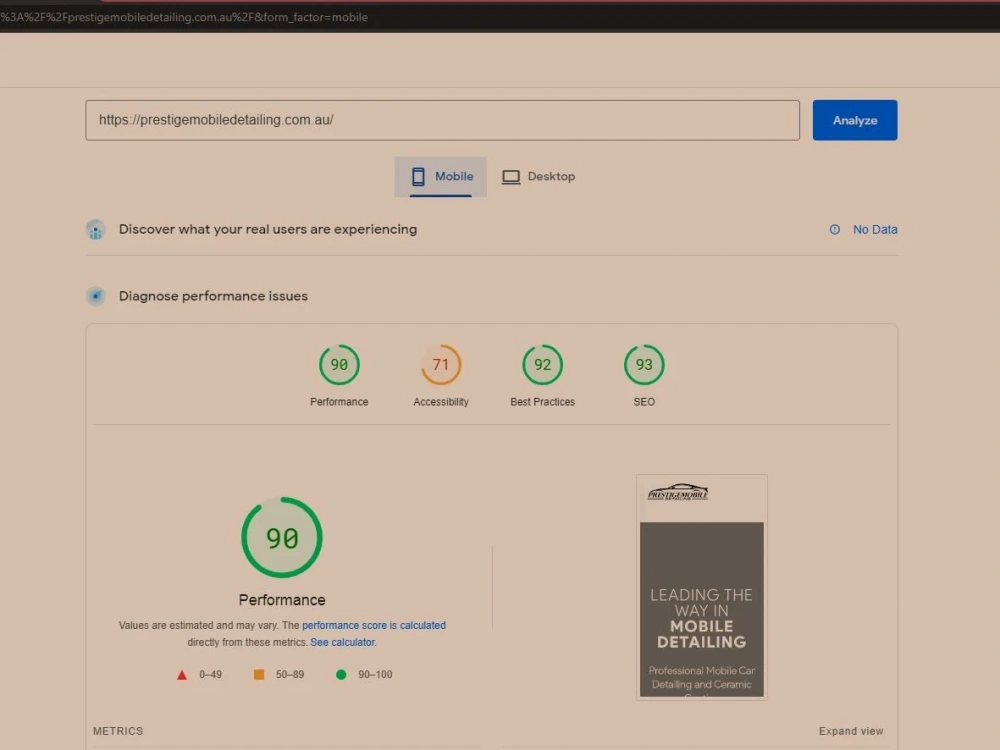
Task: Click the mobile phone icon
Action: 418,177
